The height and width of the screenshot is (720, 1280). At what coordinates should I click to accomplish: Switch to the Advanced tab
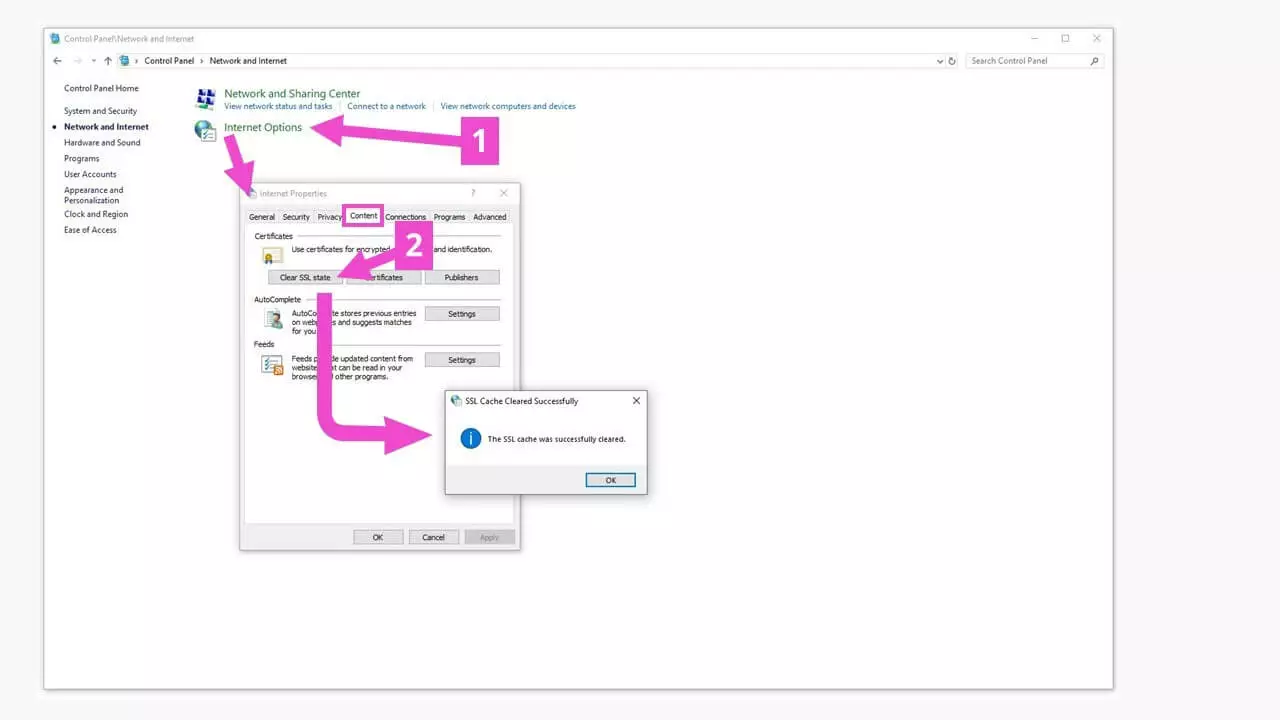point(490,217)
